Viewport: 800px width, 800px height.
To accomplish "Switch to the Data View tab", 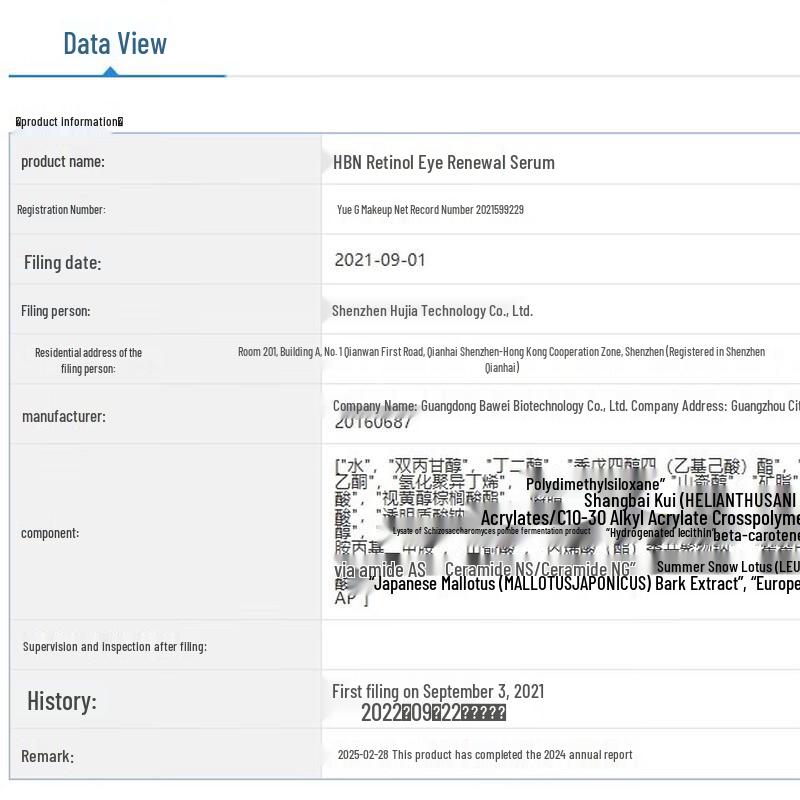I will pos(115,43).
